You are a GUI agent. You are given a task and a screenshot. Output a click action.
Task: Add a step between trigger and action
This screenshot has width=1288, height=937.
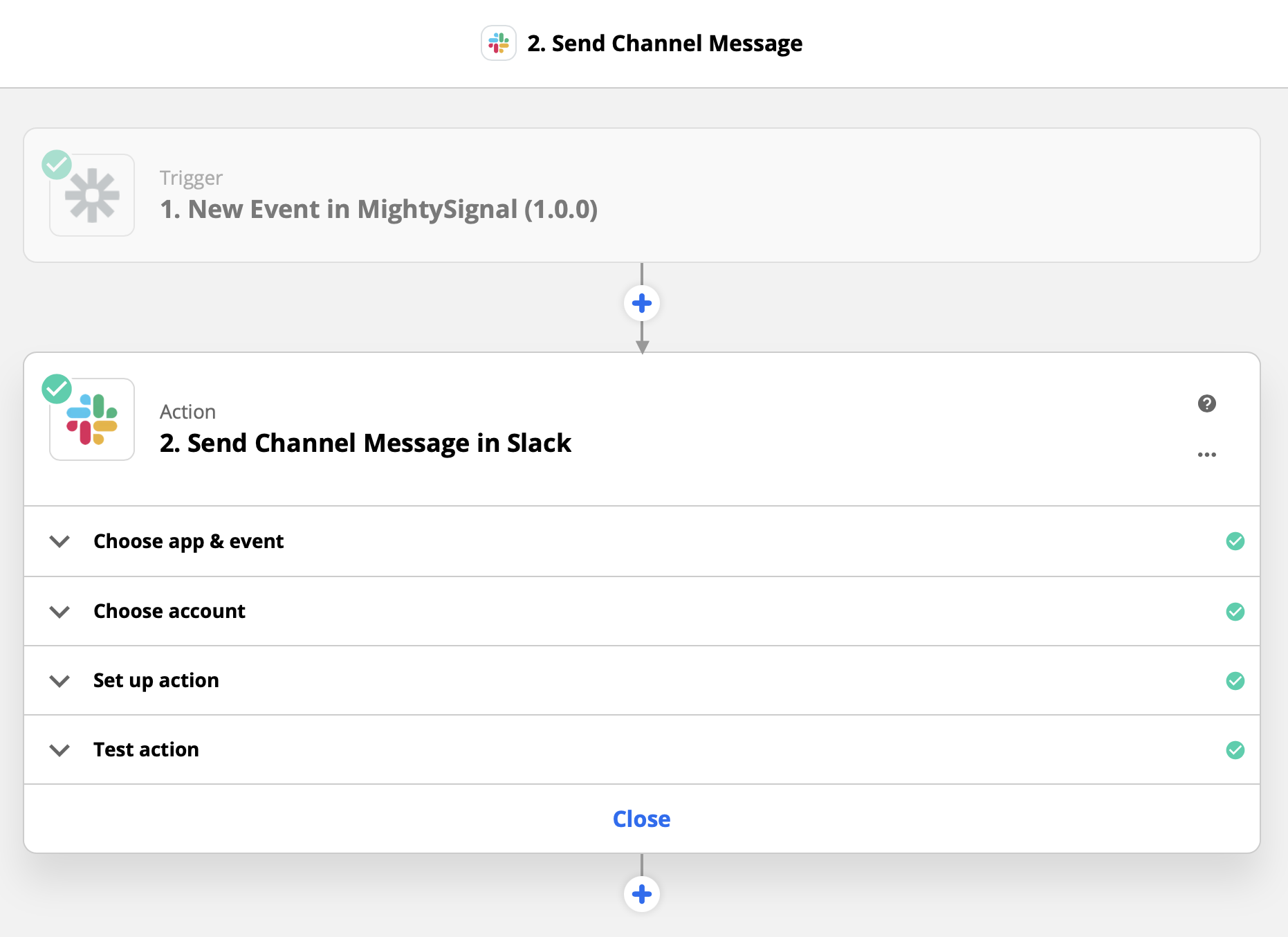tap(642, 303)
